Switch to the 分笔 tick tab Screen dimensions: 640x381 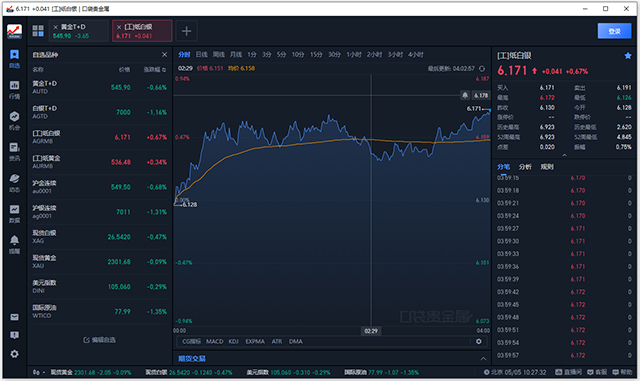tap(503, 167)
